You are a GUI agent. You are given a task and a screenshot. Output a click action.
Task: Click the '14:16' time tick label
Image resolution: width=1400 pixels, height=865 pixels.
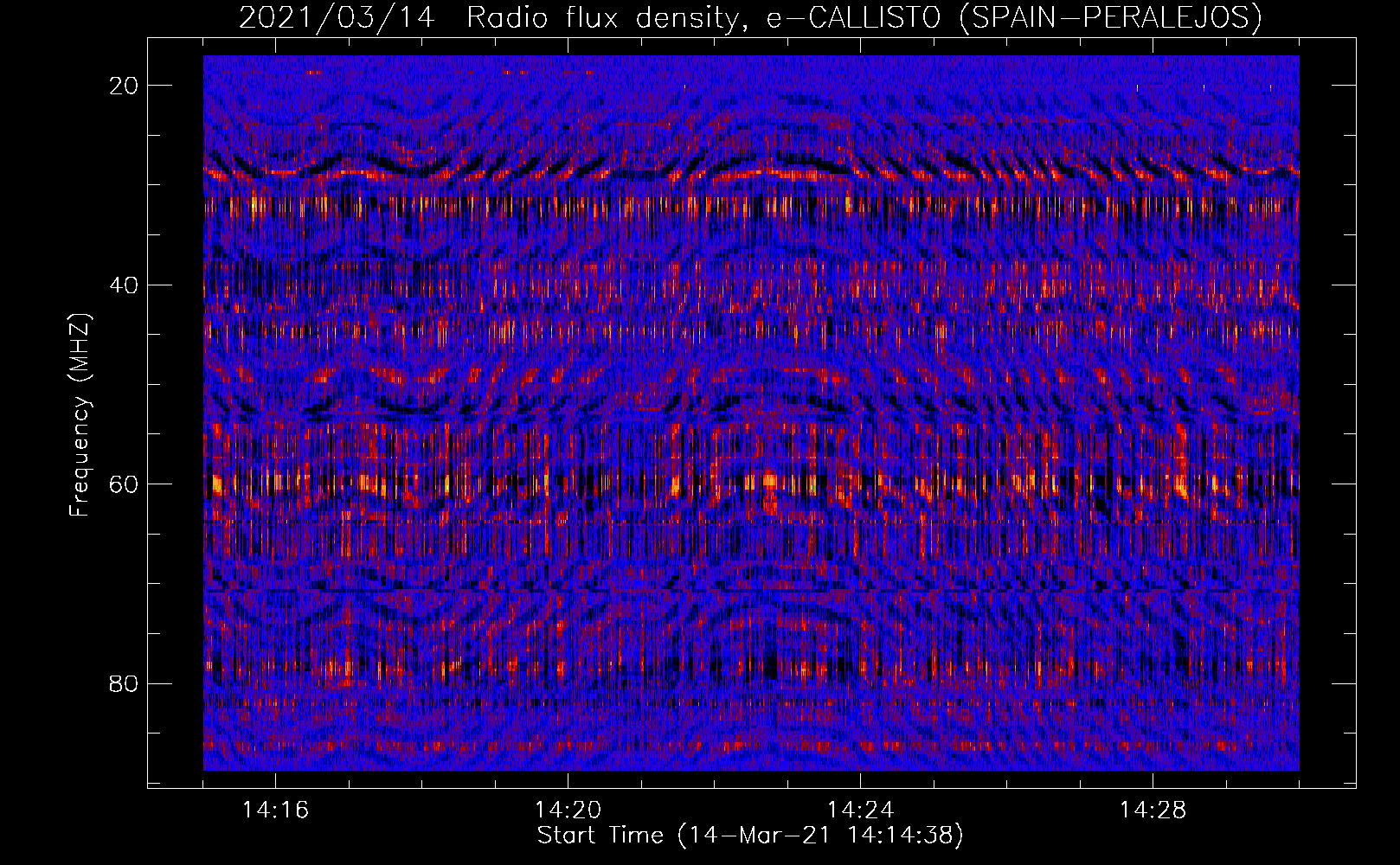click(275, 811)
